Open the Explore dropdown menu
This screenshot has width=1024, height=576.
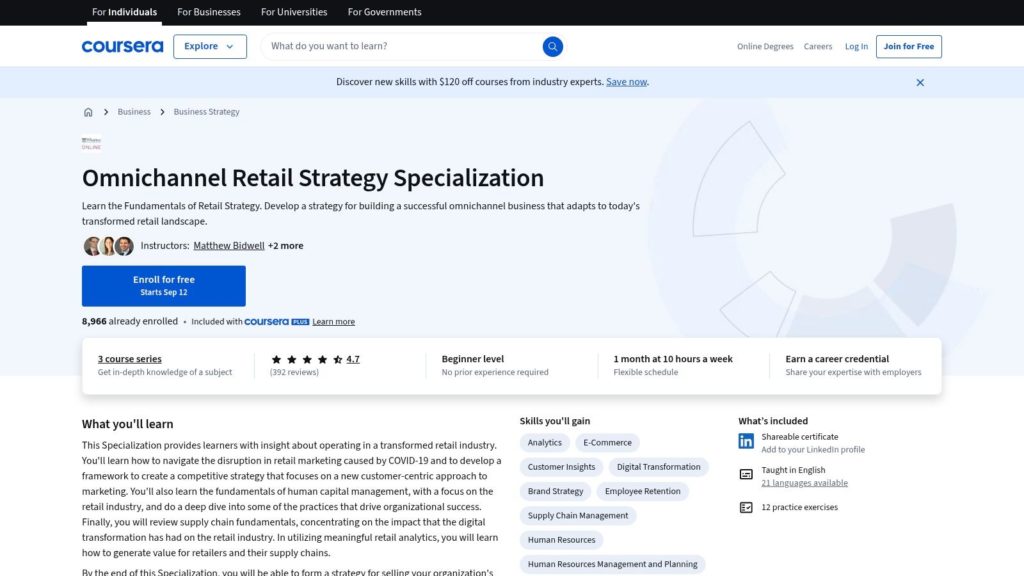(x=209, y=47)
